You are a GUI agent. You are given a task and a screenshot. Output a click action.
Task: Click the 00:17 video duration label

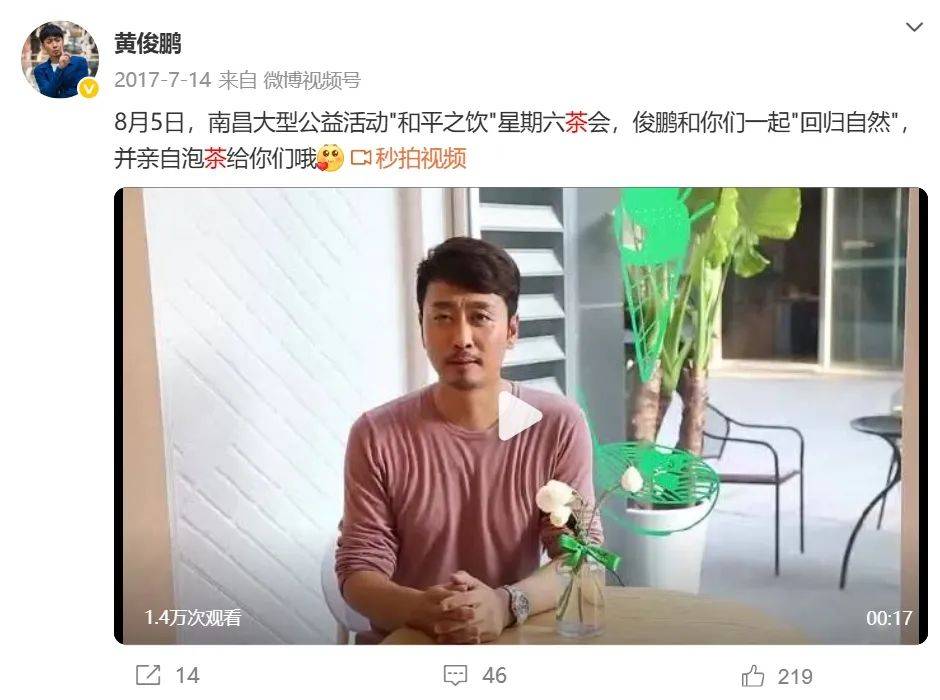[888, 617]
